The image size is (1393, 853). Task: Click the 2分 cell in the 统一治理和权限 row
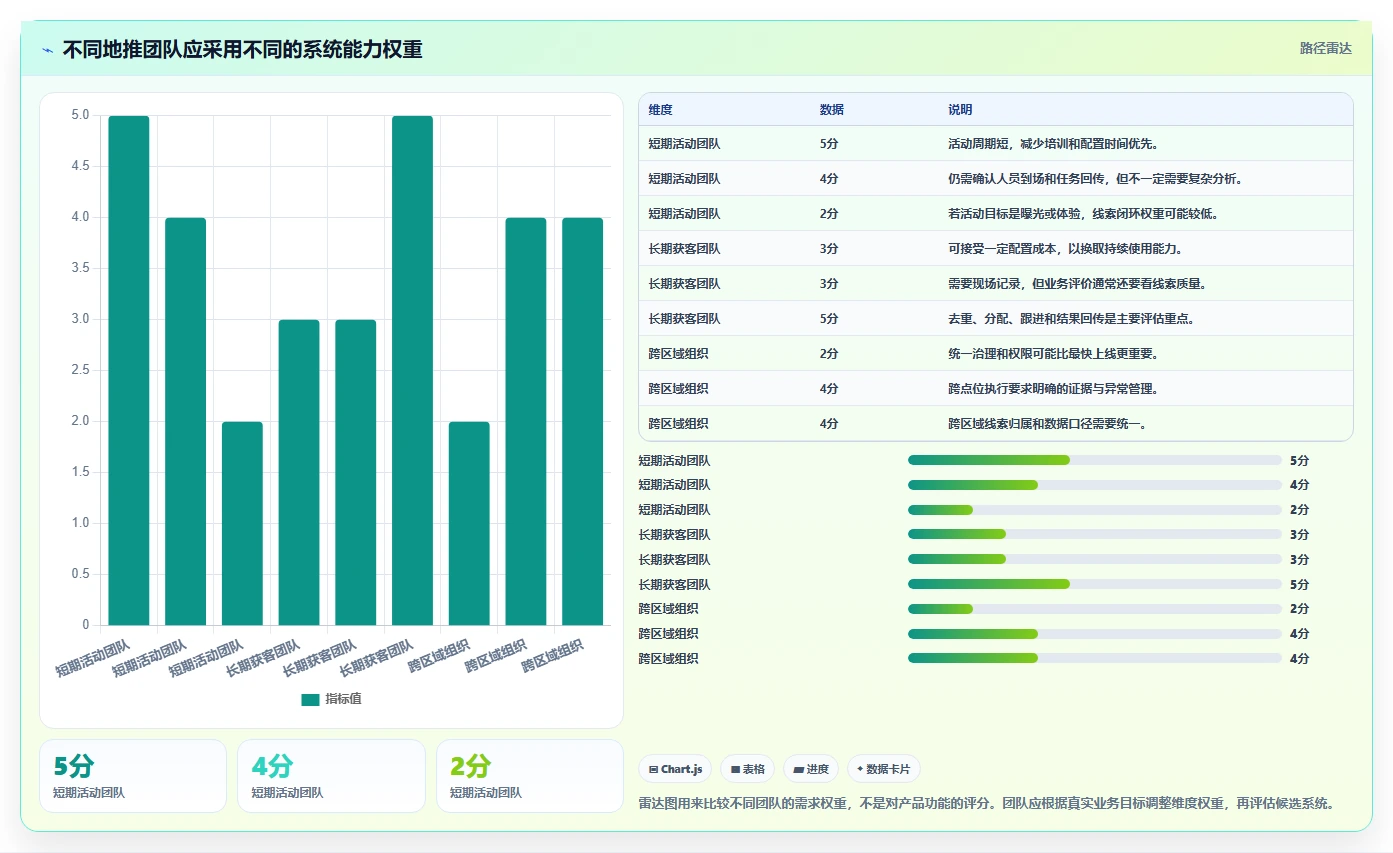[x=829, y=354]
